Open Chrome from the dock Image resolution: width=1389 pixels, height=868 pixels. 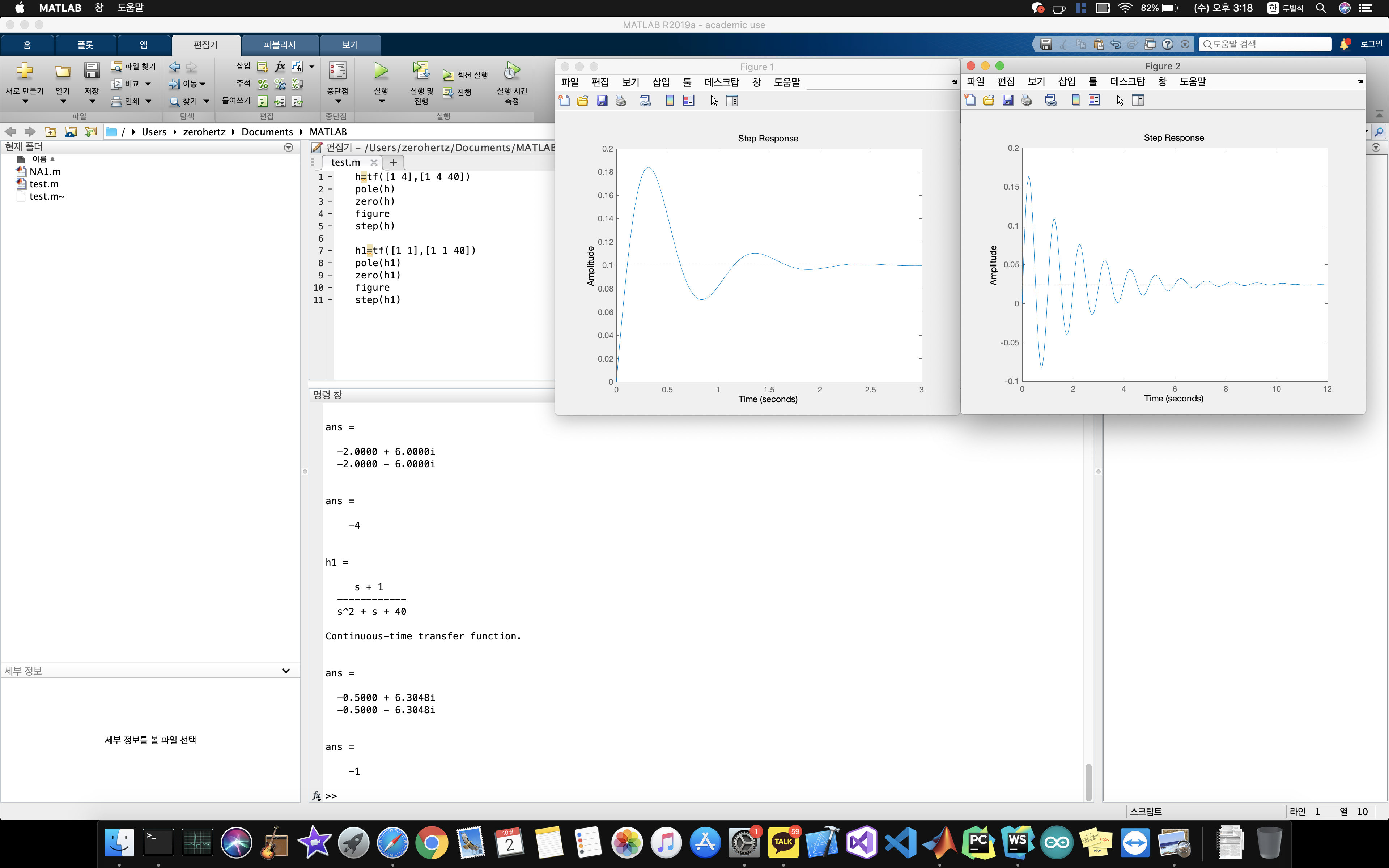coord(431,843)
